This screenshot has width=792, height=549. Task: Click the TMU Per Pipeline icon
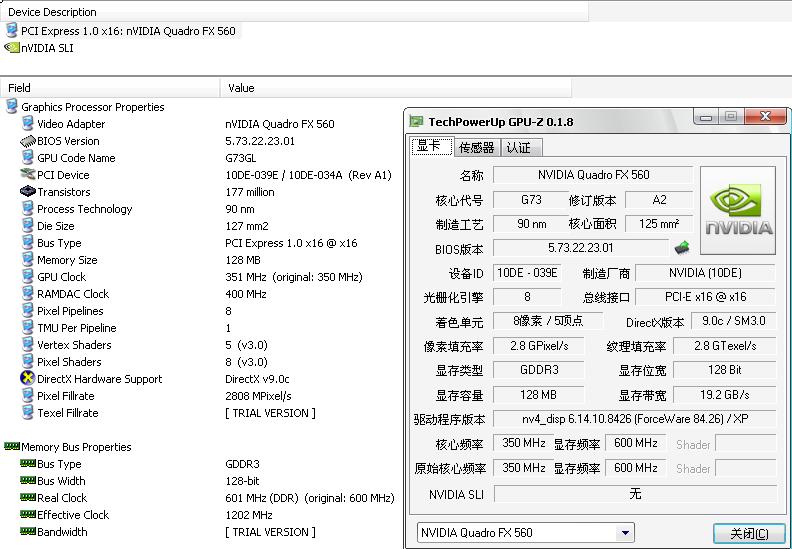(27, 328)
